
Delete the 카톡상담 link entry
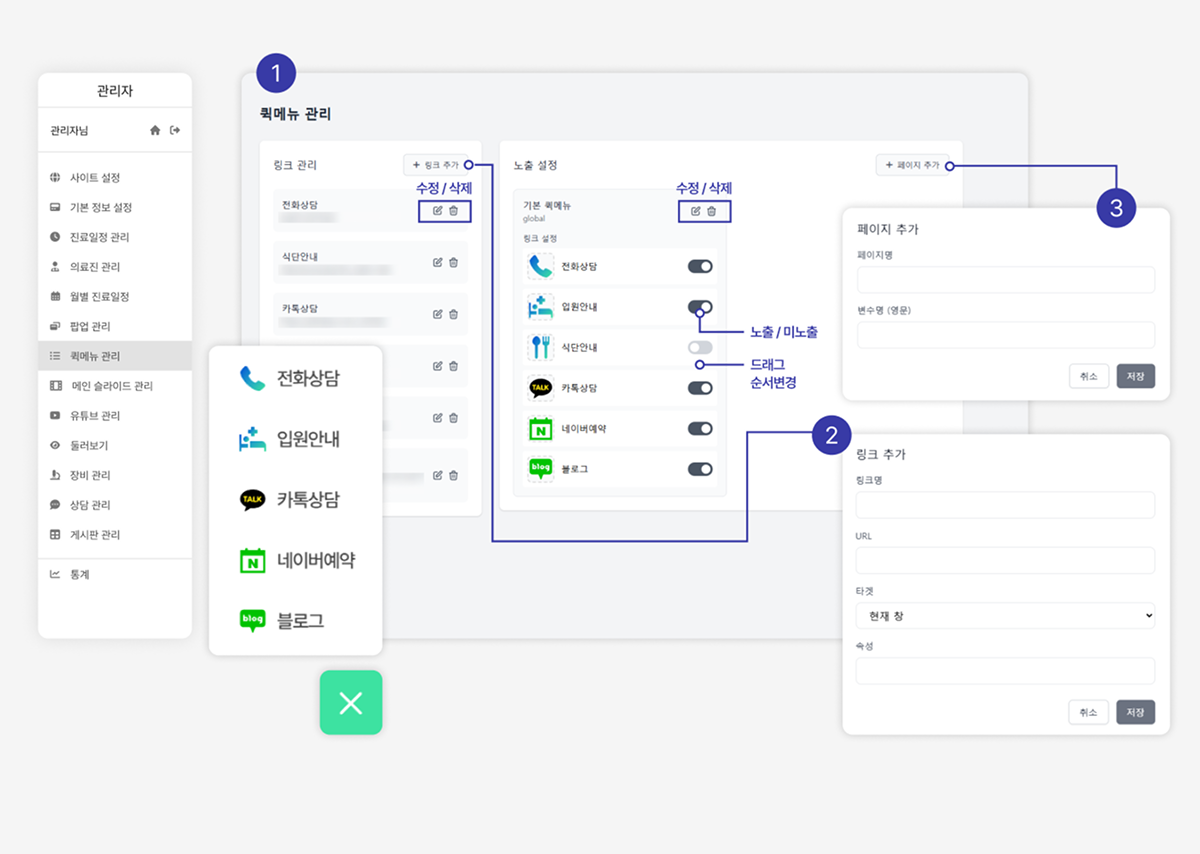453,313
